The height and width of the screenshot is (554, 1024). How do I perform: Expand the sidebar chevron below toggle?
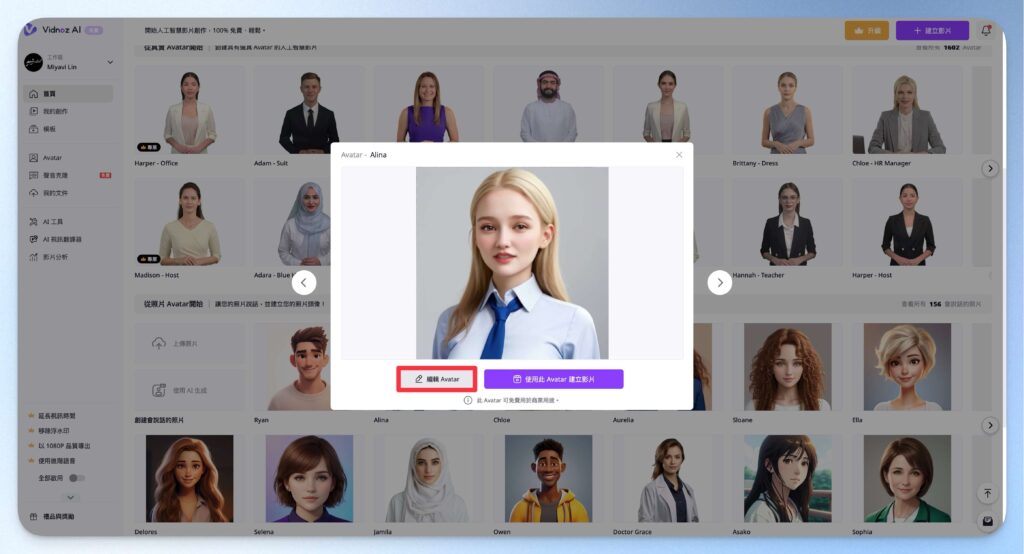71,497
